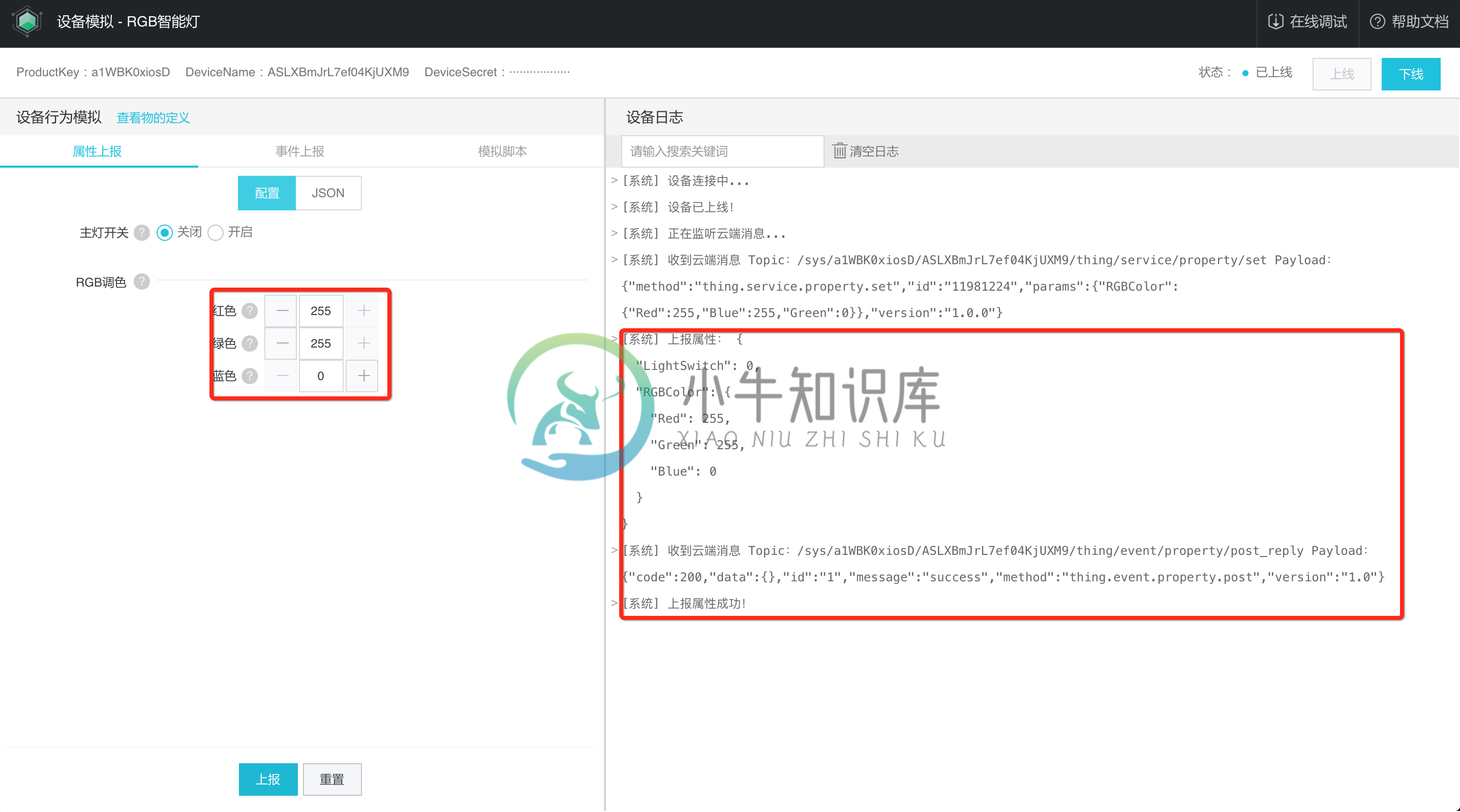1460x812 pixels.
Task: Decrease the 蓝色 value
Action: [x=282, y=376]
